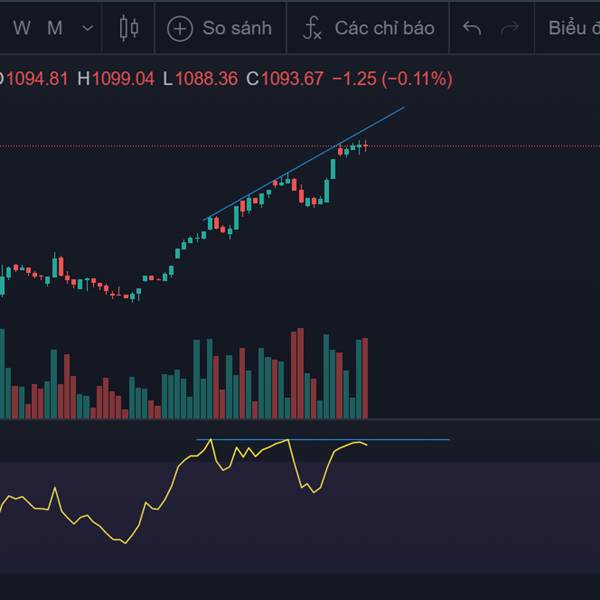Screen dimensions: 600x600
Task: Click the C1093.67 close value
Action: tap(285, 79)
